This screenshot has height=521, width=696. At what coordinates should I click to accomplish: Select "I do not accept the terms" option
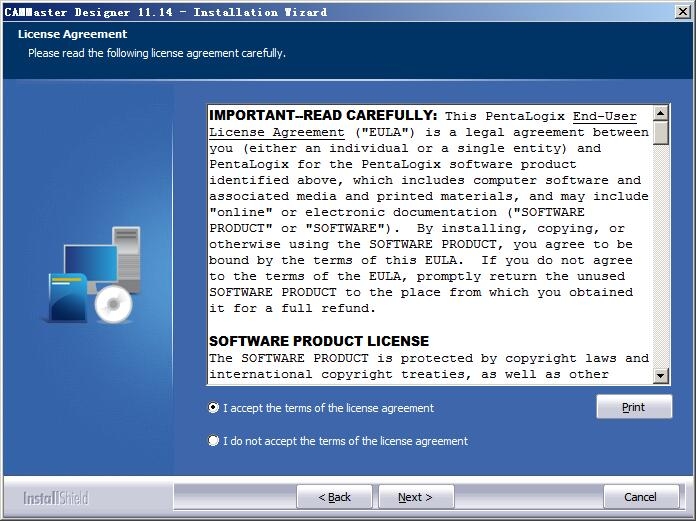[214, 440]
